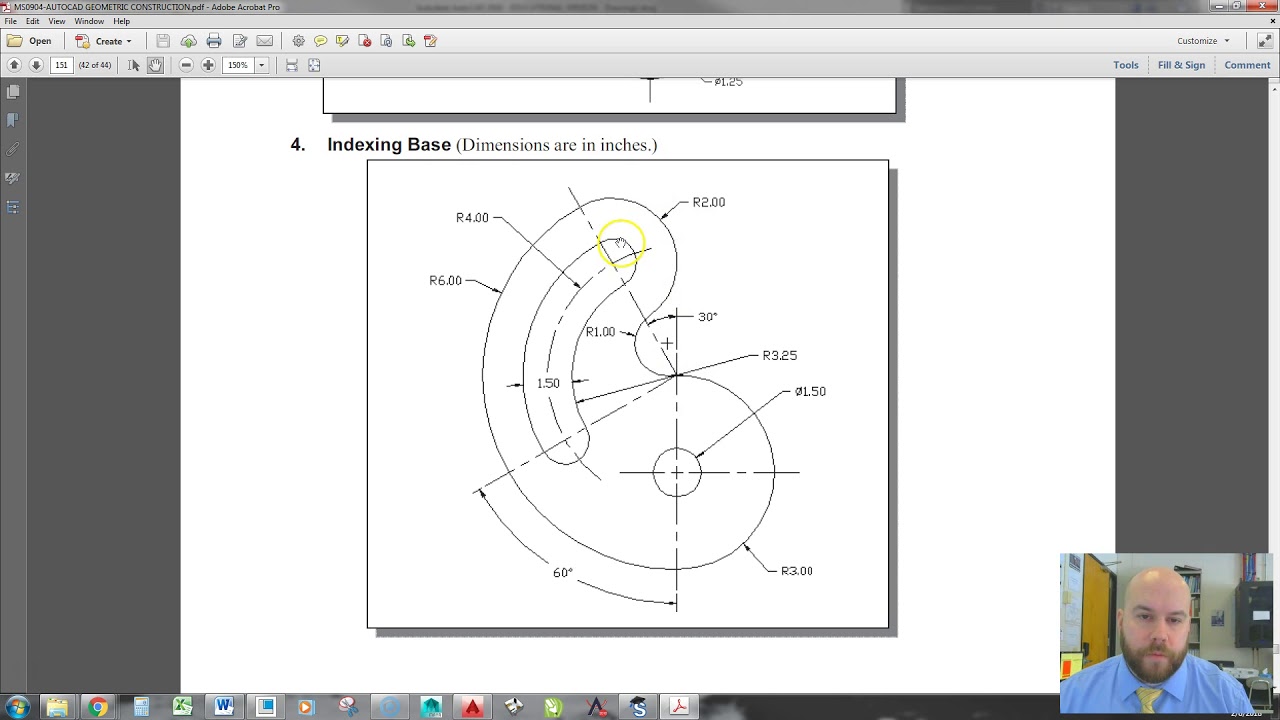Open the Create dropdown menu

[104, 41]
